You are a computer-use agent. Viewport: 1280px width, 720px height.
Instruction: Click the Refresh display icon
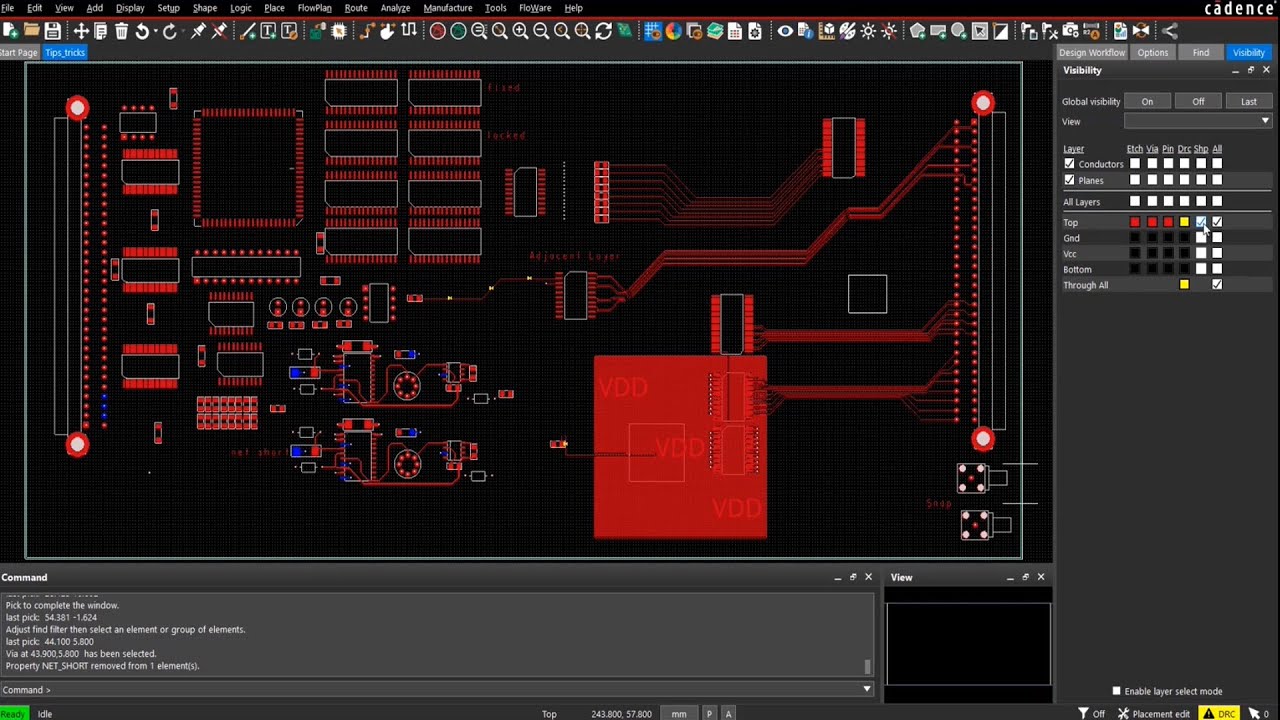[x=603, y=31]
